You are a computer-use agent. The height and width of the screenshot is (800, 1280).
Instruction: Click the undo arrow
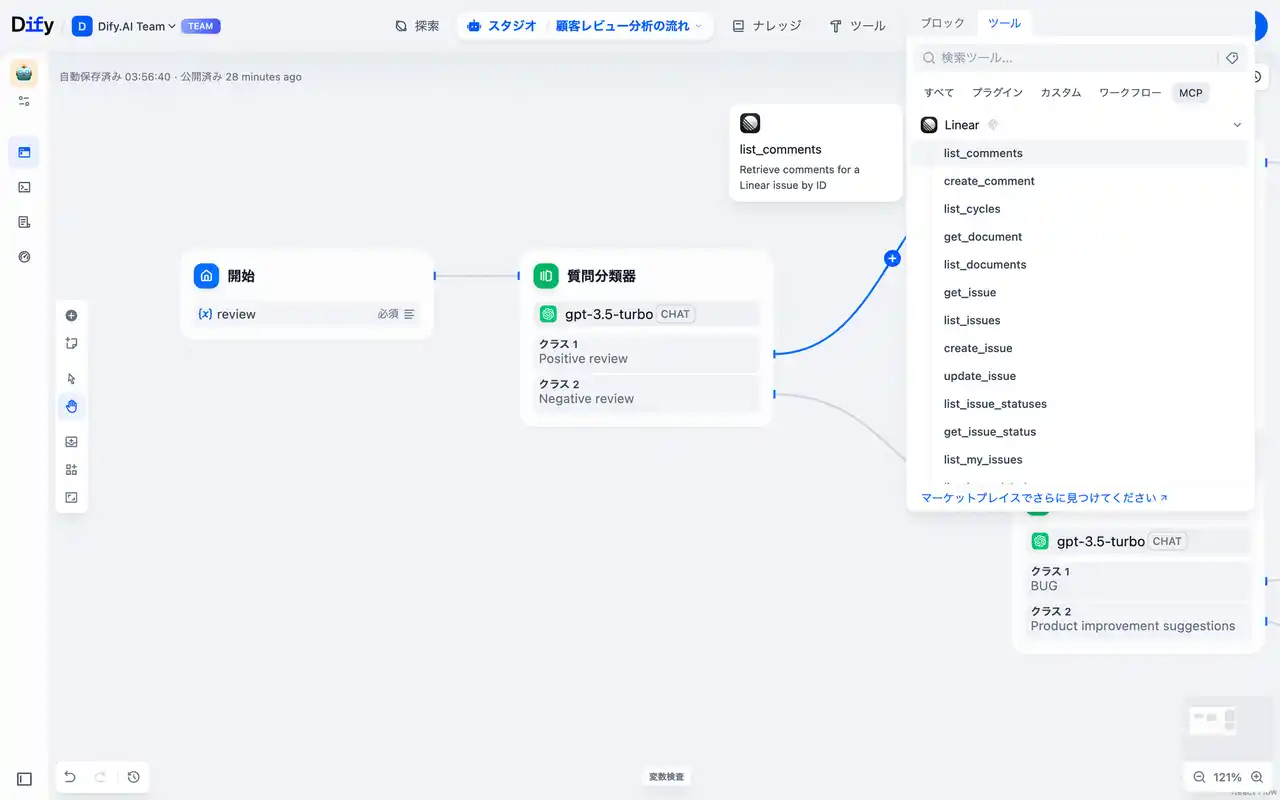tap(70, 777)
